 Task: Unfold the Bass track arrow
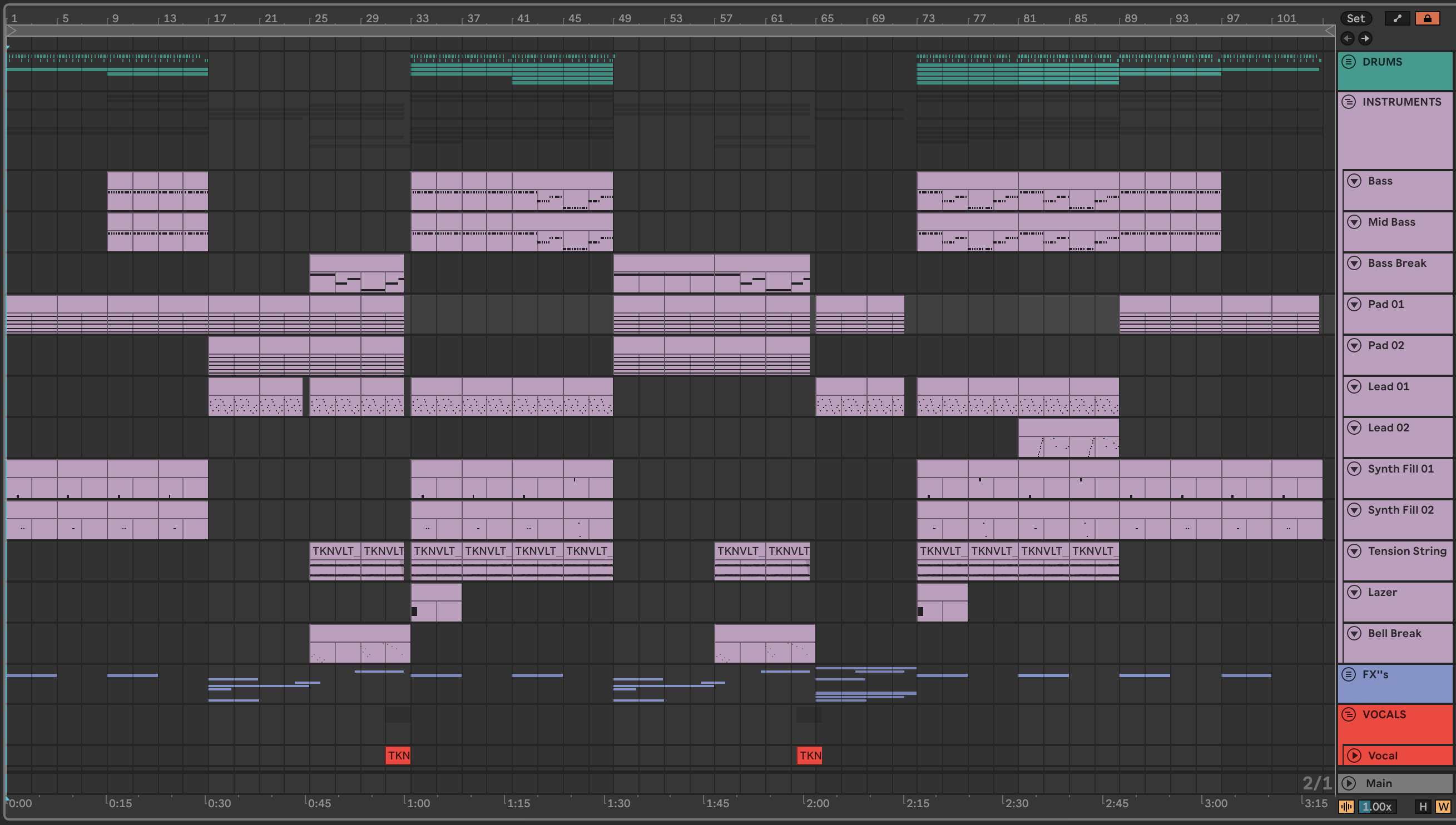[1354, 181]
